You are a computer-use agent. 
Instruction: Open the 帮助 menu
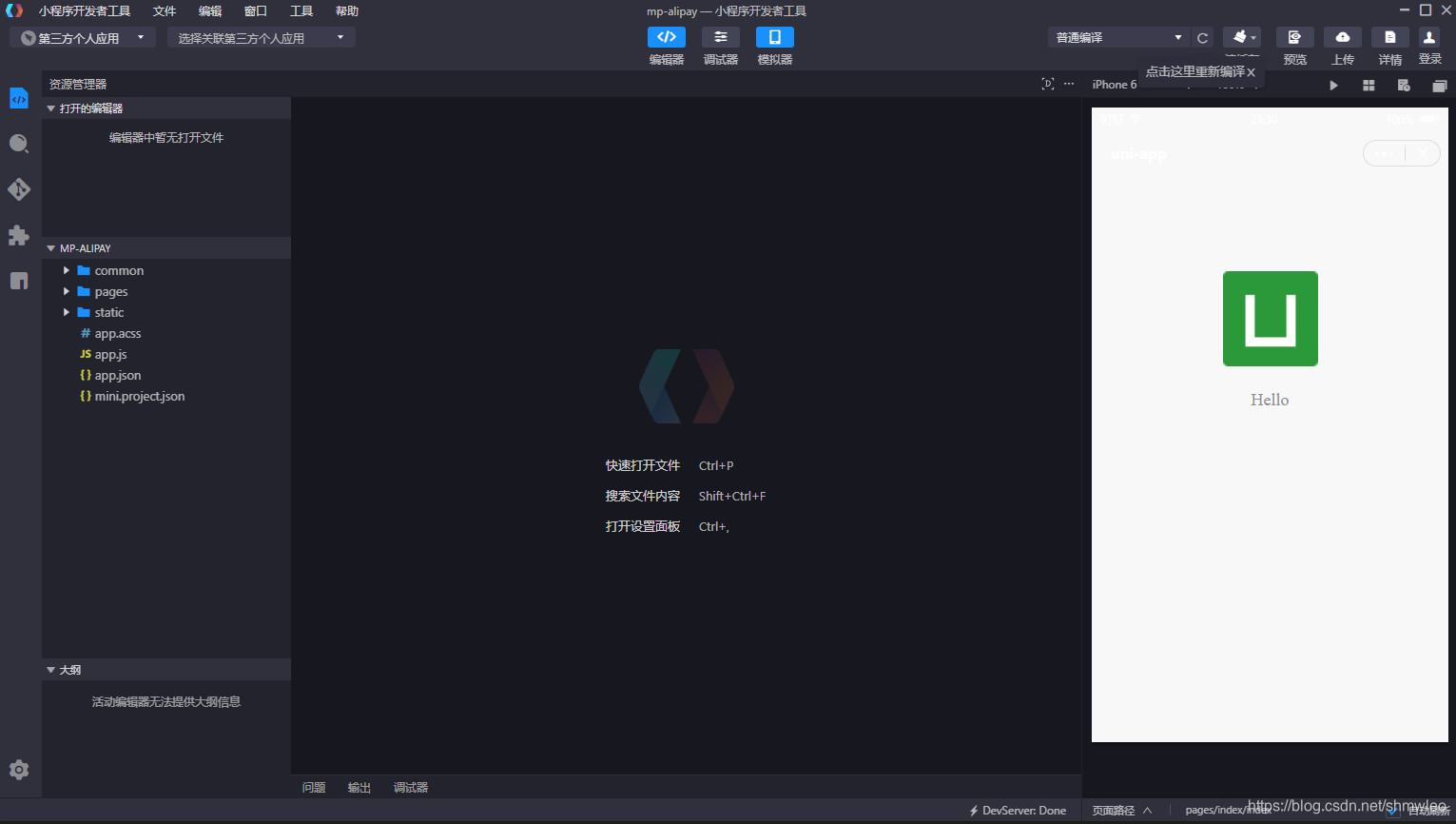point(347,11)
